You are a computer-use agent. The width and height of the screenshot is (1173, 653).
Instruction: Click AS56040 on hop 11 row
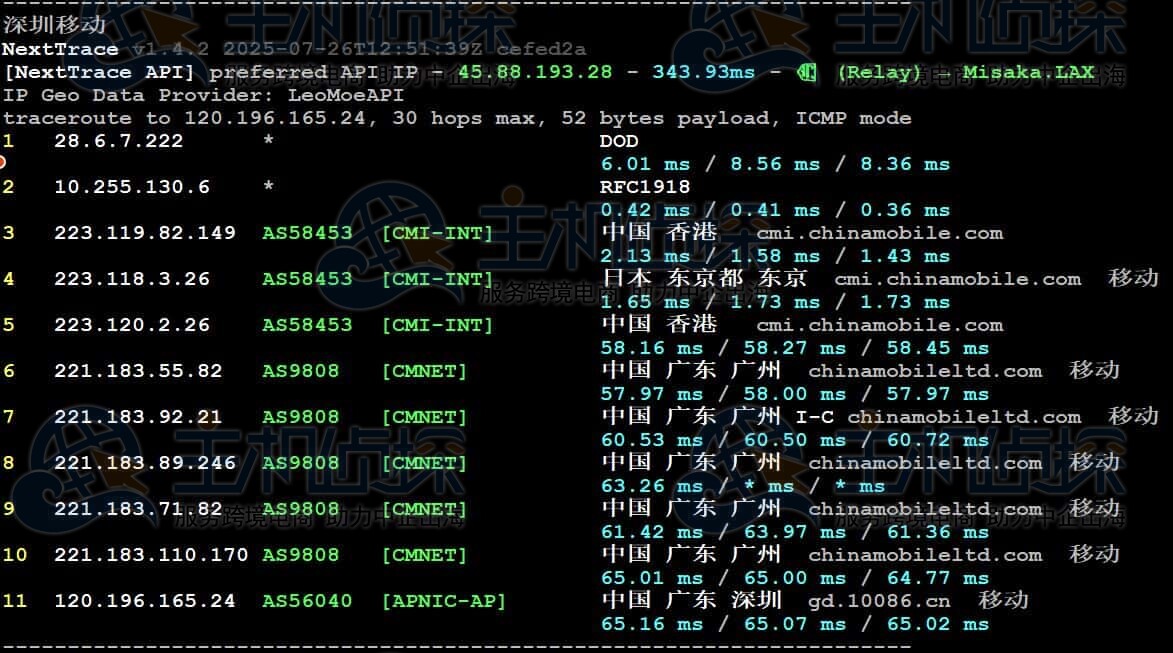tap(307, 601)
